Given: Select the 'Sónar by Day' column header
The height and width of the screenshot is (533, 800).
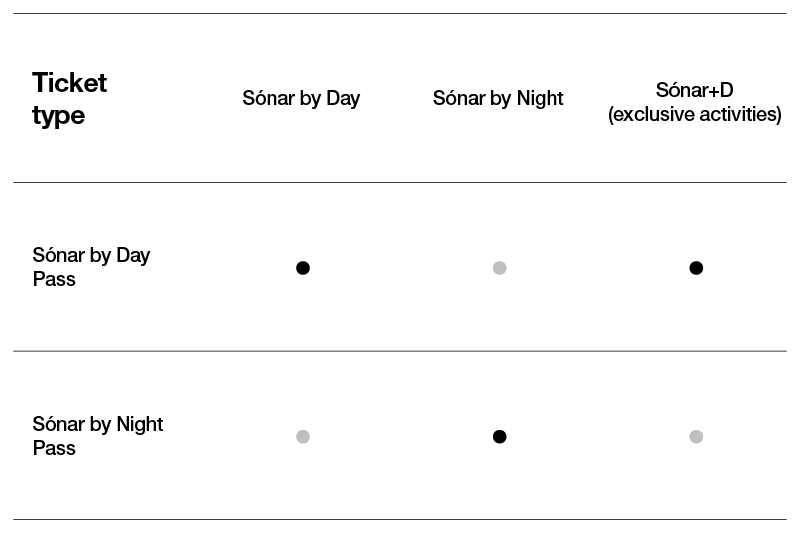Looking at the screenshot, I should [301, 98].
